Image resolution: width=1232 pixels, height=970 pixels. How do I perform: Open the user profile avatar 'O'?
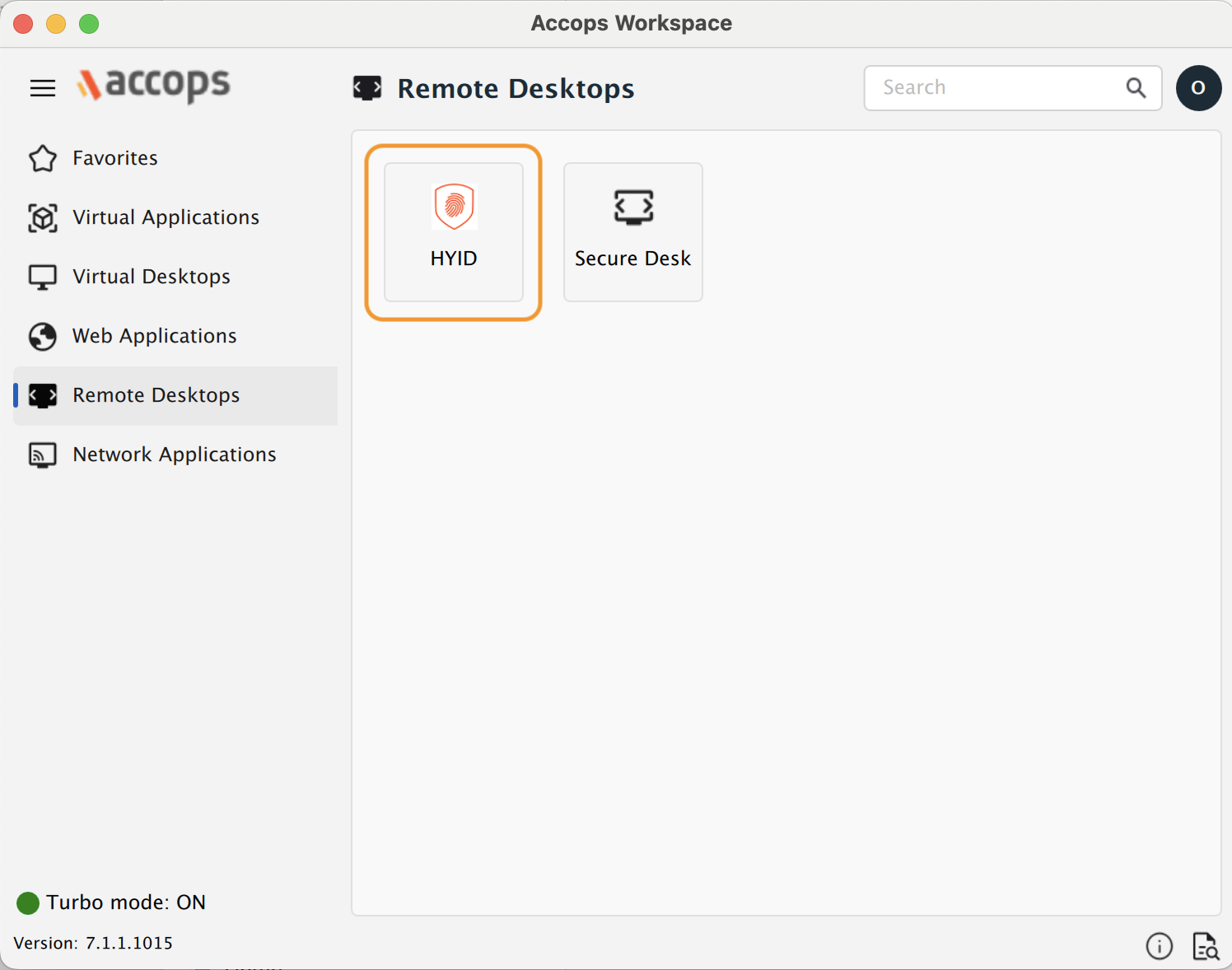point(1198,88)
